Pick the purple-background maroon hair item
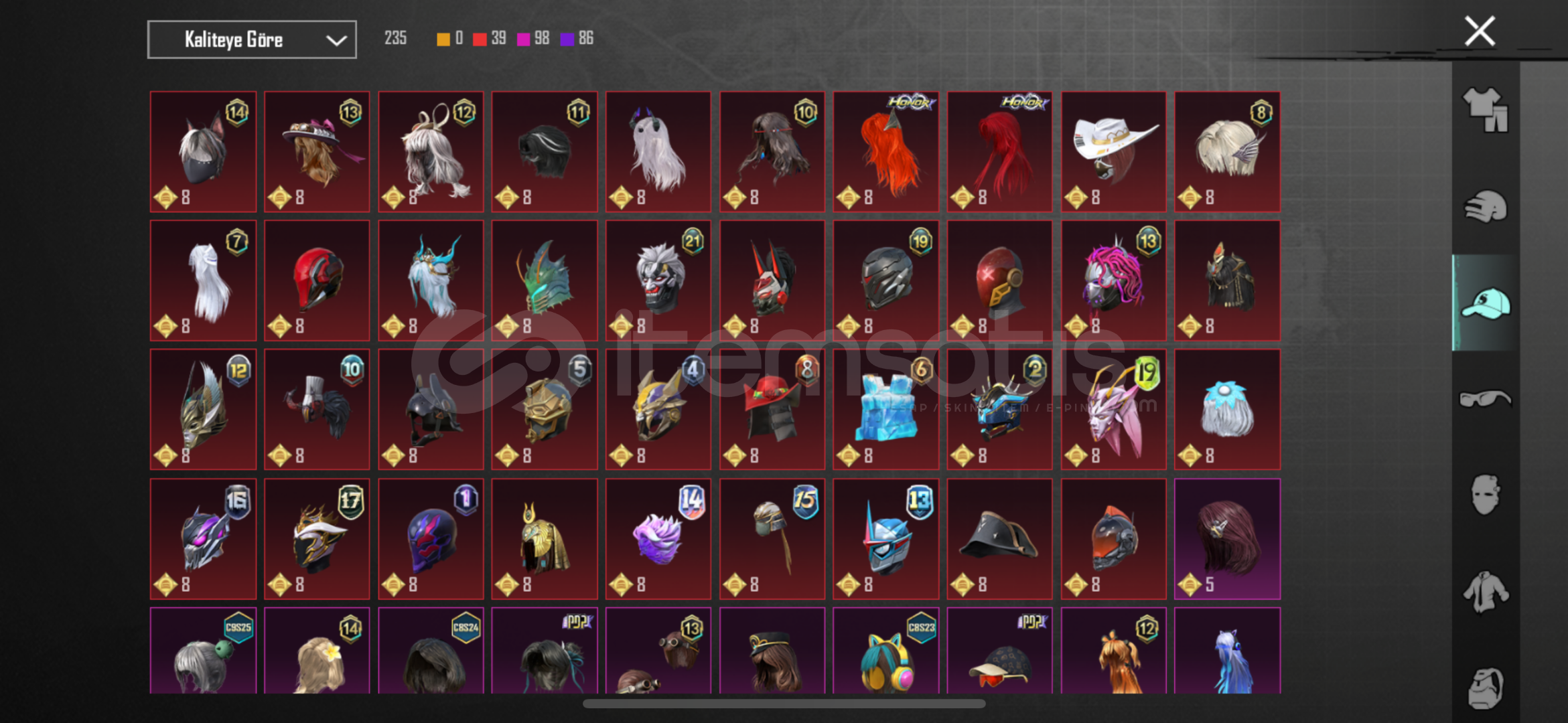1568x723 pixels. click(1228, 538)
